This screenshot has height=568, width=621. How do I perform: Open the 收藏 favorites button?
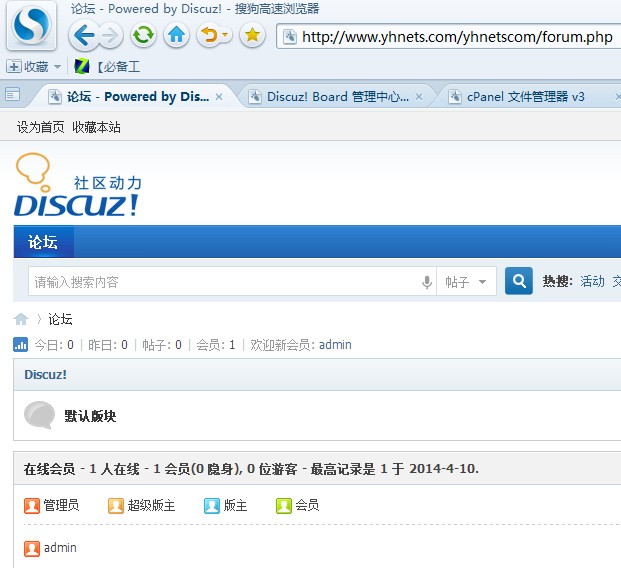pos(28,67)
